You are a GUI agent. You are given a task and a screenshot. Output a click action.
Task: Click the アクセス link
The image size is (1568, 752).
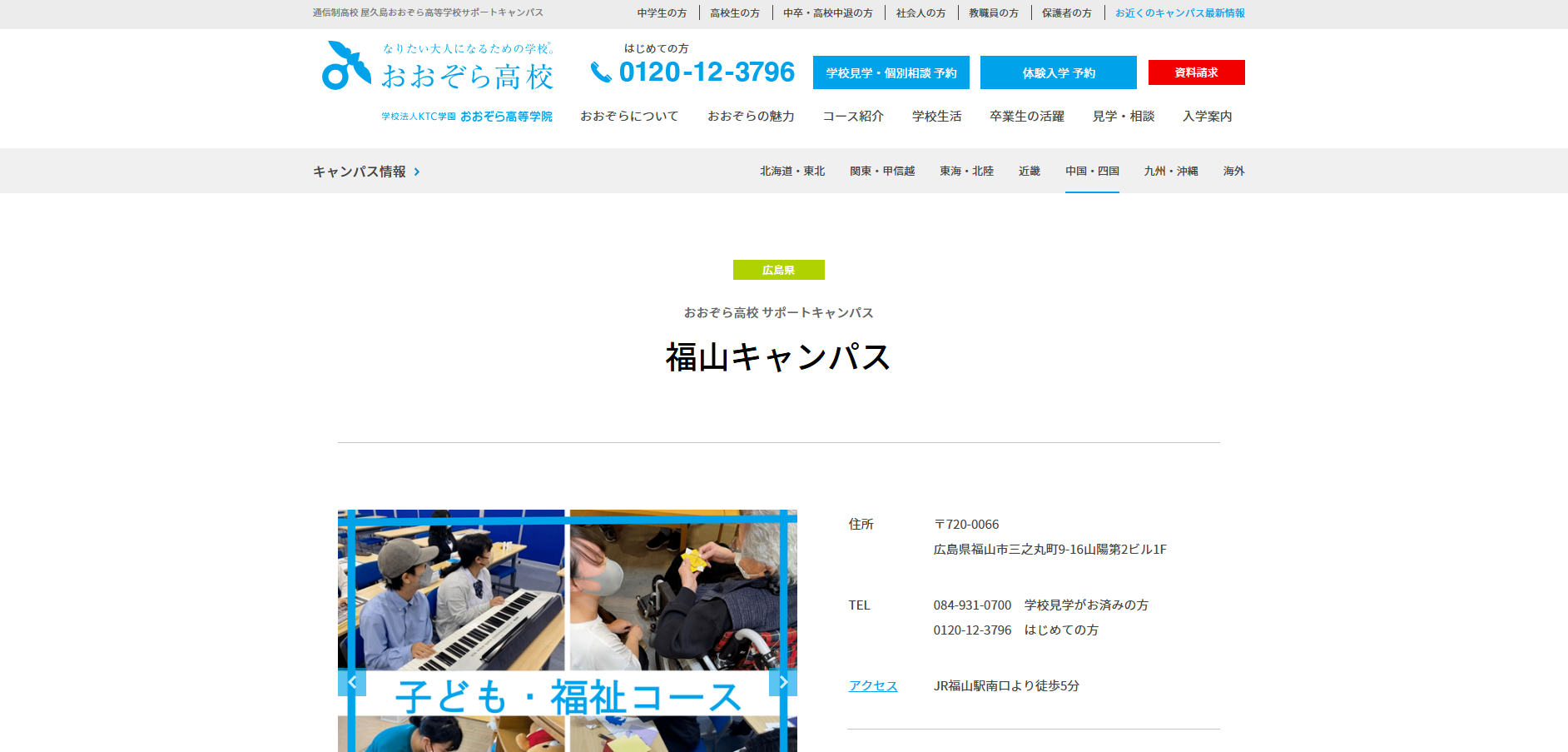873,686
